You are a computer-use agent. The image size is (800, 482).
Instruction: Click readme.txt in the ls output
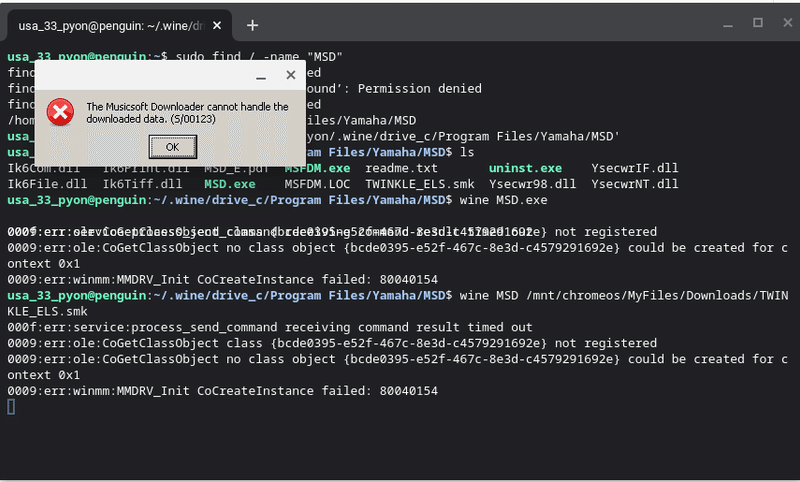(x=401, y=168)
